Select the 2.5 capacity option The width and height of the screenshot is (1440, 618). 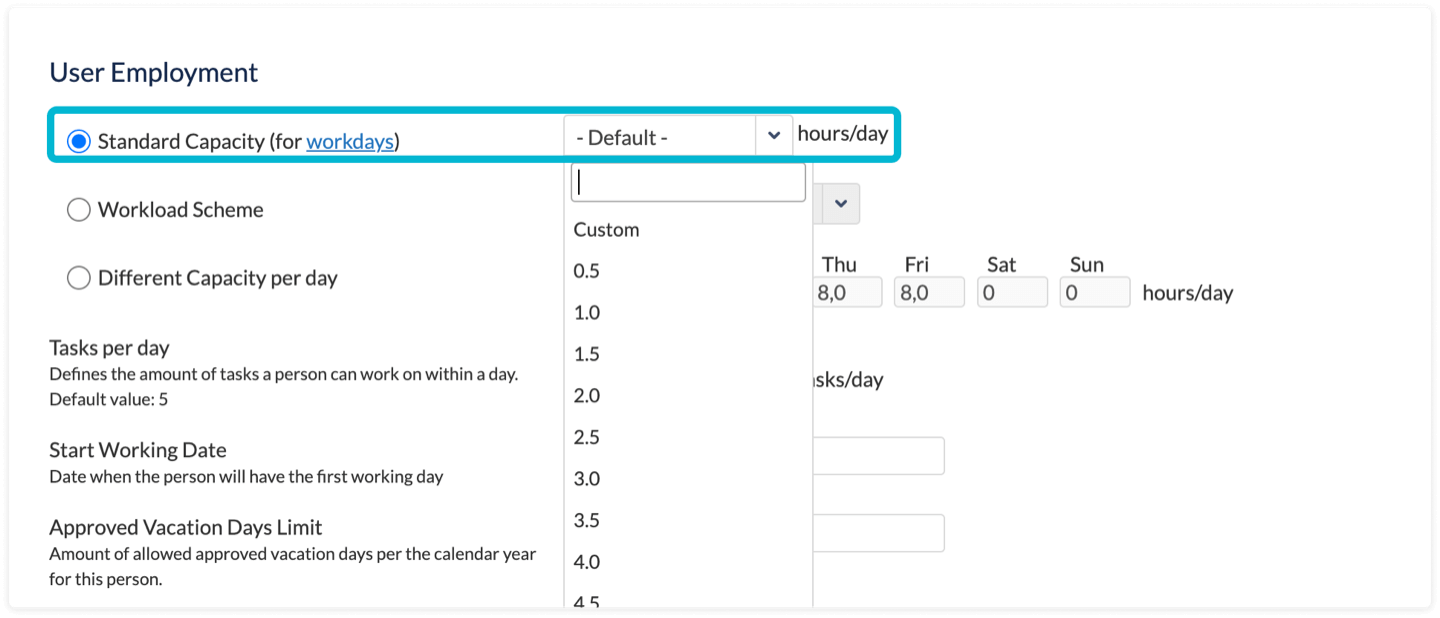(x=587, y=438)
